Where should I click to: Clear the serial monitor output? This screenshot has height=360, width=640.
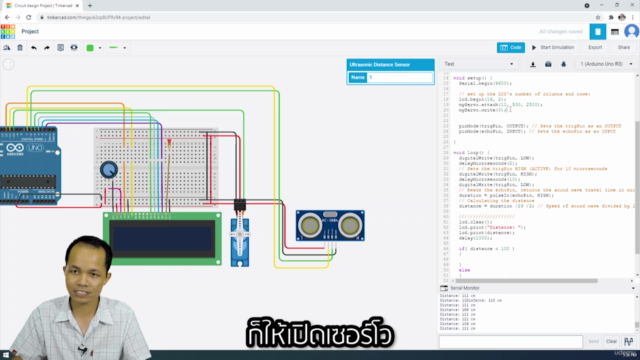pyautogui.click(x=611, y=341)
